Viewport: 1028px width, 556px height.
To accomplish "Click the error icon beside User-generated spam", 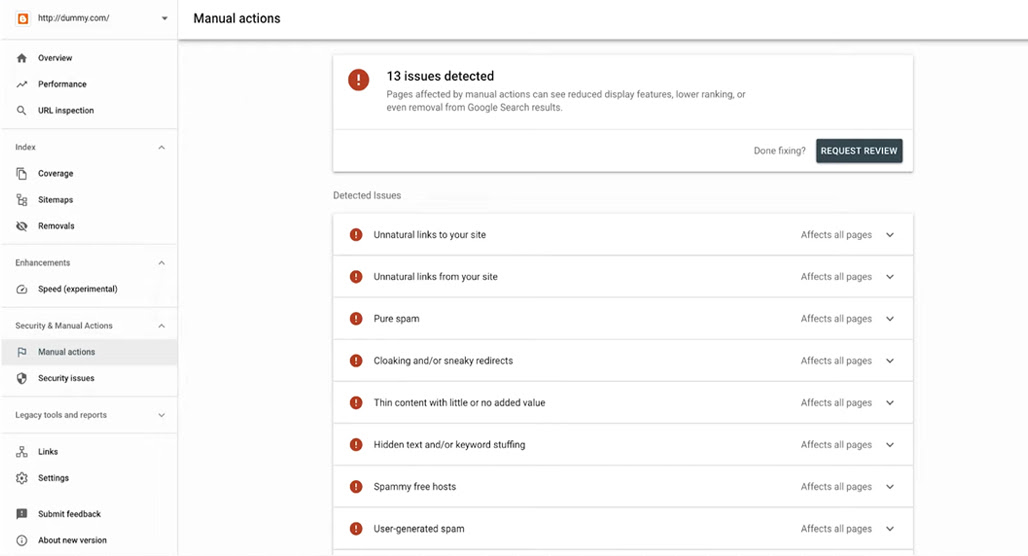I will click(x=355, y=528).
